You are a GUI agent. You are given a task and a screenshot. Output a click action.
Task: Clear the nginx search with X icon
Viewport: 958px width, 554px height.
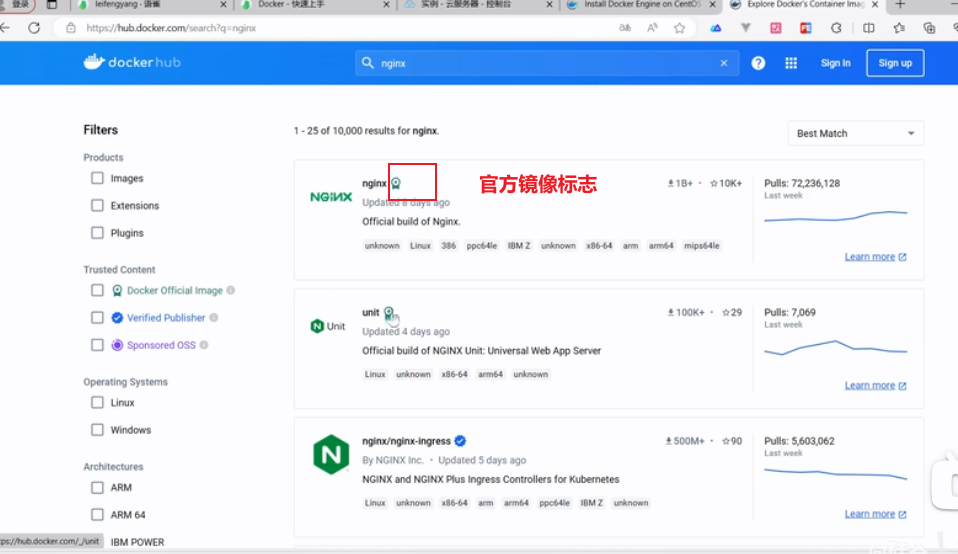724,63
